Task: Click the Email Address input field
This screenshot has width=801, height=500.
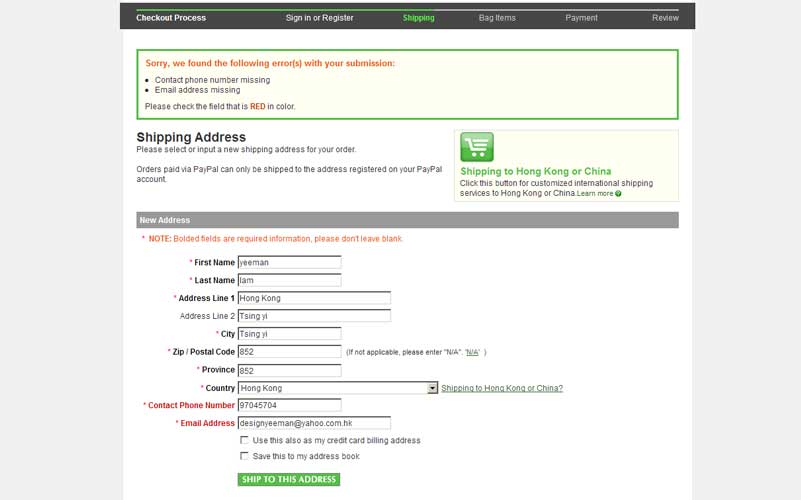Action: (313, 423)
